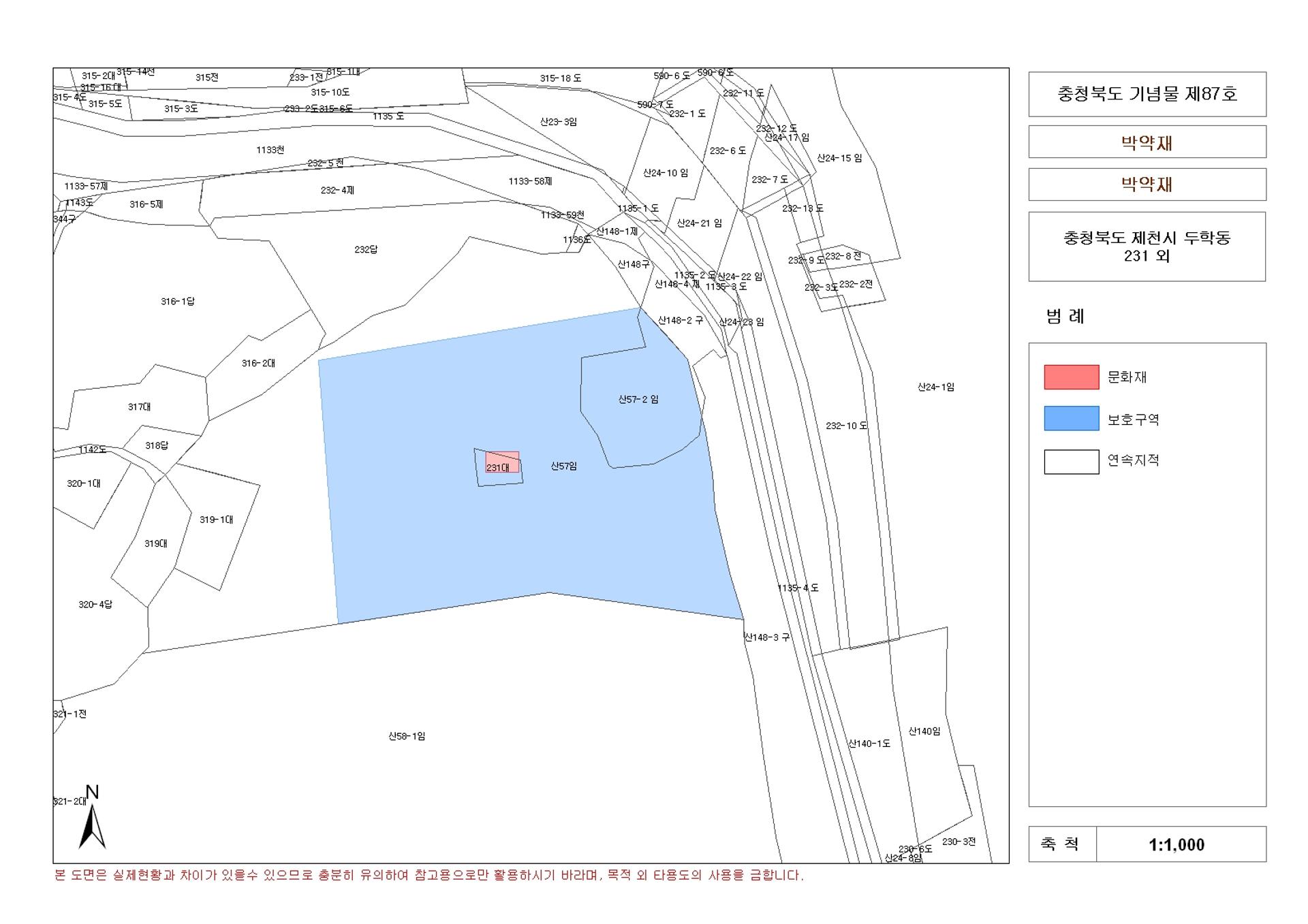The height and width of the screenshot is (924, 1308).
Task: Click the 316-1답 parcel label
Action: tap(178, 301)
